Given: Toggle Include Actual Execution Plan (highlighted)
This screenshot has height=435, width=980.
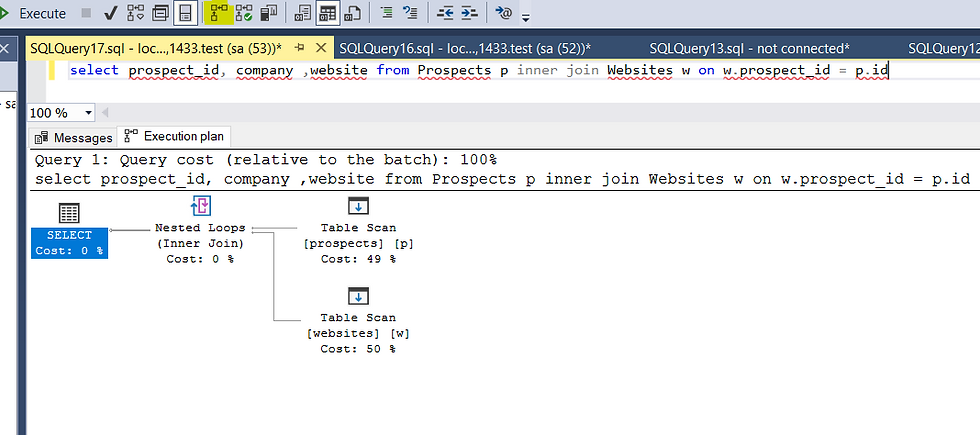Looking at the screenshot, I should tap(219, 13).
